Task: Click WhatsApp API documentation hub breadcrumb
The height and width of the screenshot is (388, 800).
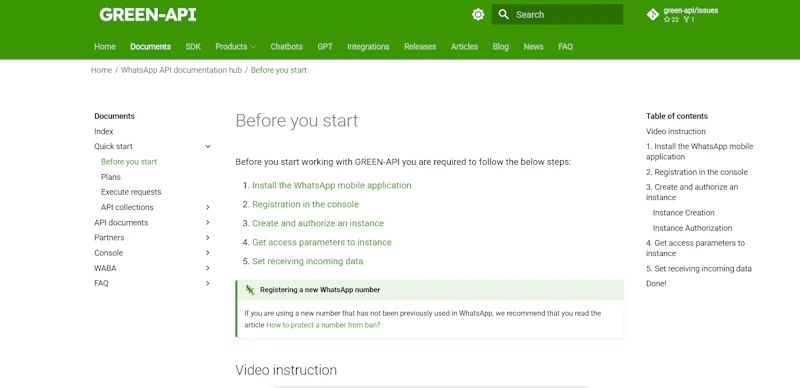Action: pos(181,70)
